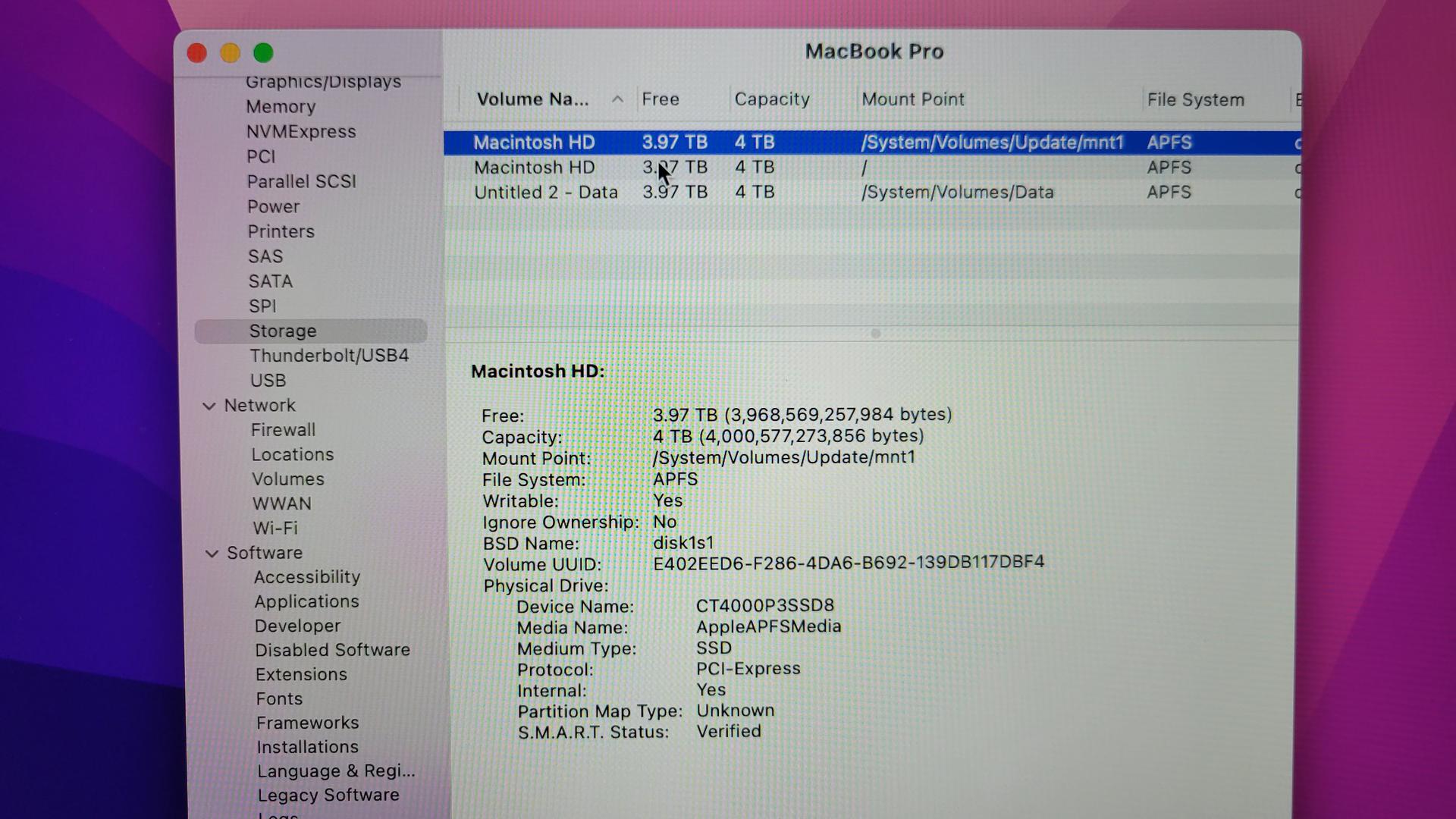Close the MacBook Pro window
Viewport: 1456px width, 819px height.
(197, 53)
